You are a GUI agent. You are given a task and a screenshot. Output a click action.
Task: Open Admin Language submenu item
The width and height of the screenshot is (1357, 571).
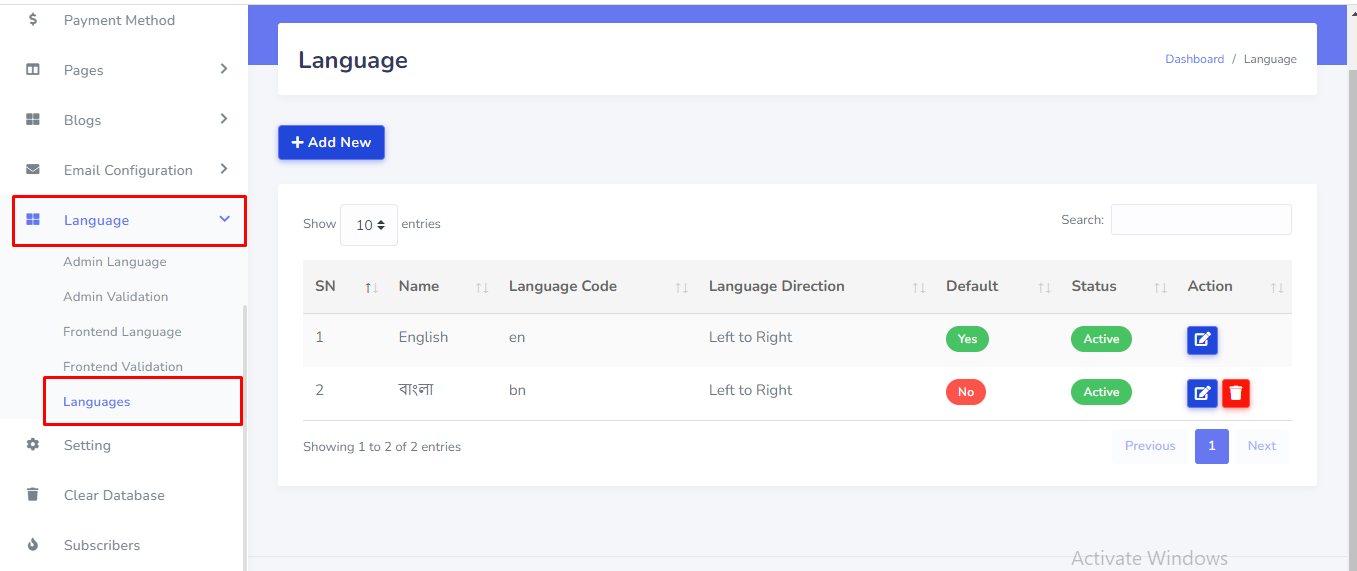[115, 262]
